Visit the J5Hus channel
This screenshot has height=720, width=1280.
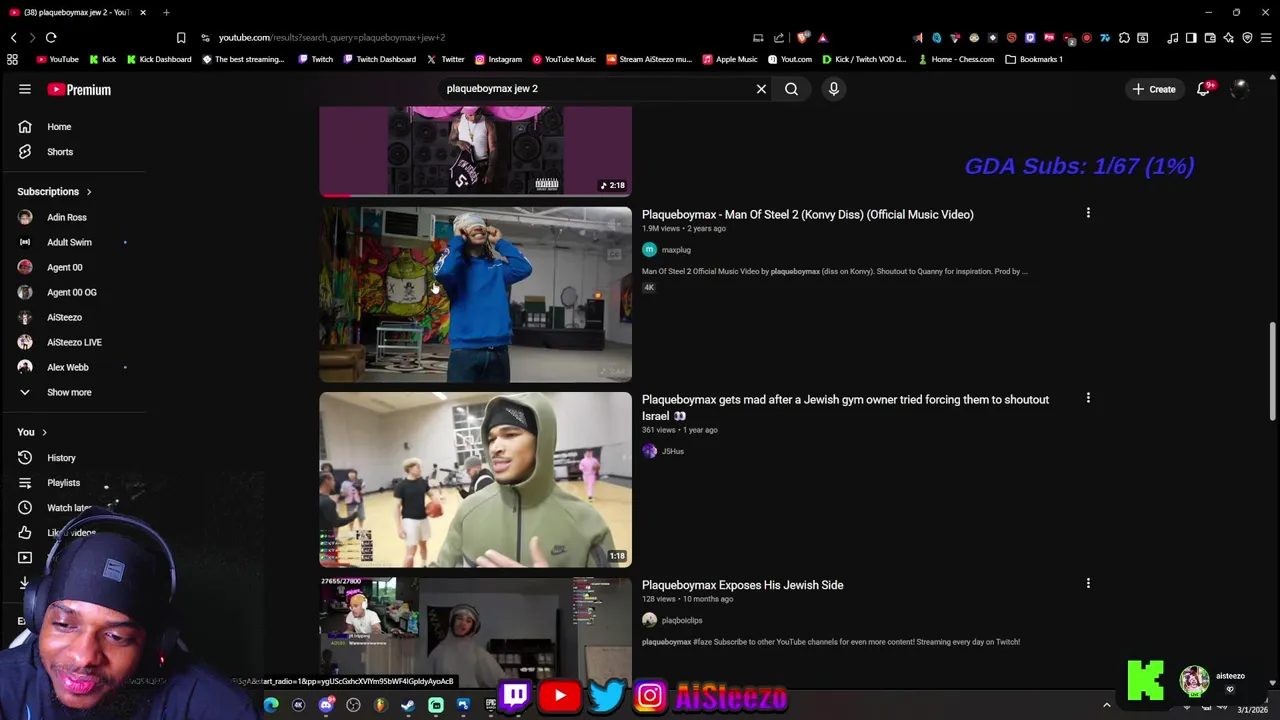pyautogui.click(x=673, y=451)
